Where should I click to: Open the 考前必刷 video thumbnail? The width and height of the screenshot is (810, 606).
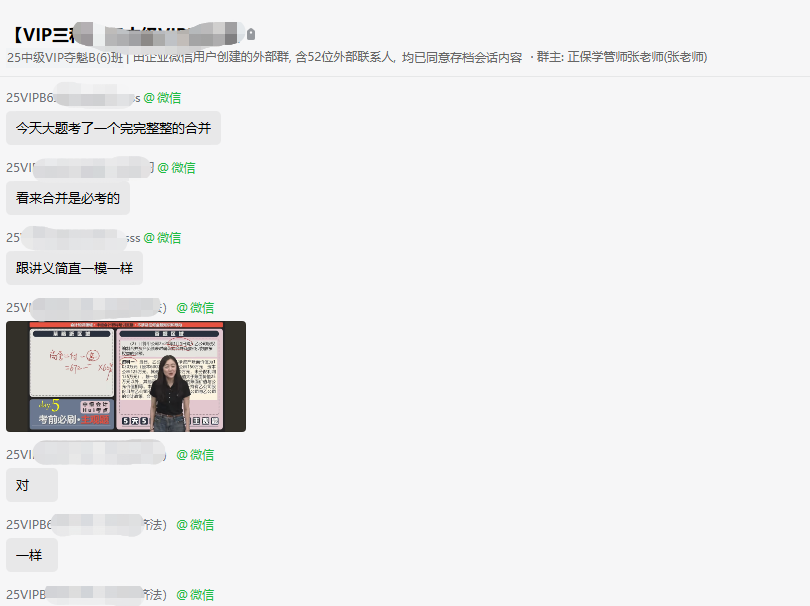tap(125, 375)
